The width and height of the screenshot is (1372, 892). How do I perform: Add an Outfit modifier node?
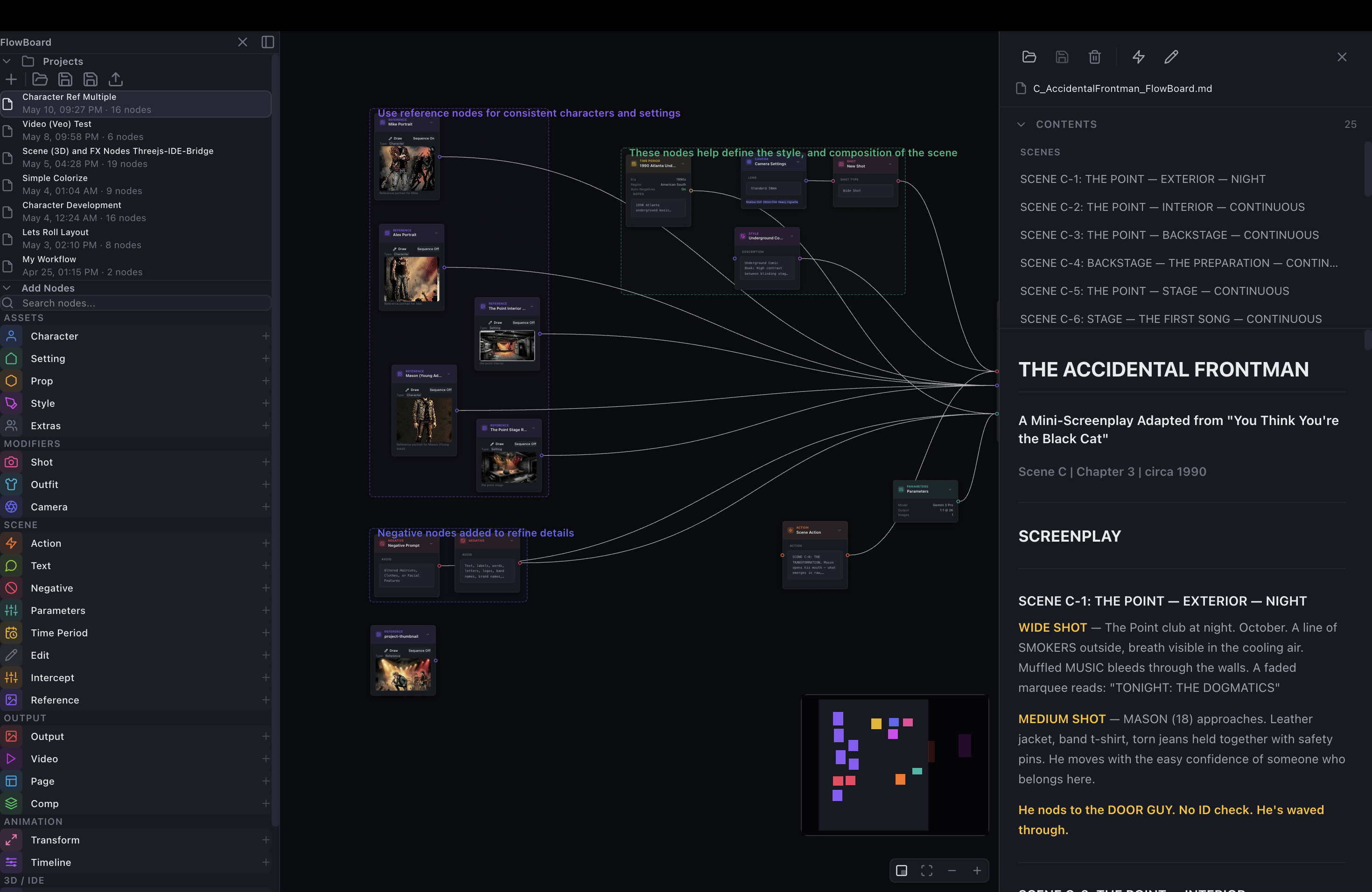coord(266,485)
